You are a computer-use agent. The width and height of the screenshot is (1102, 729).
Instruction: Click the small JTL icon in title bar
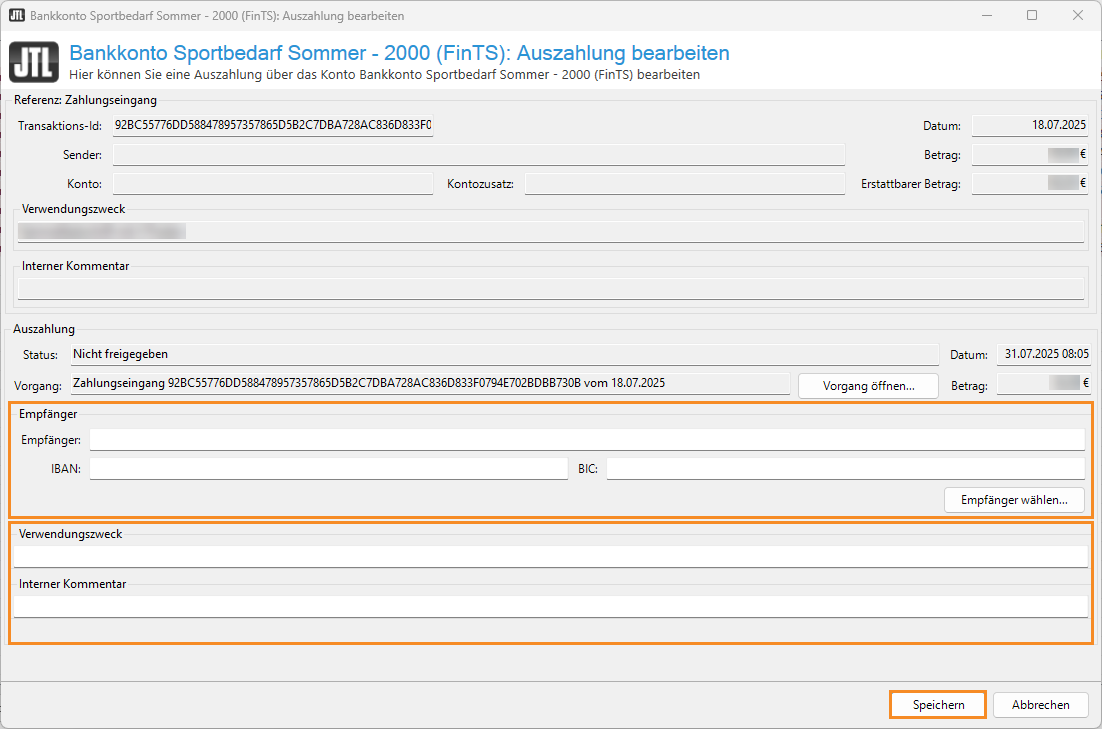point(16,16)
